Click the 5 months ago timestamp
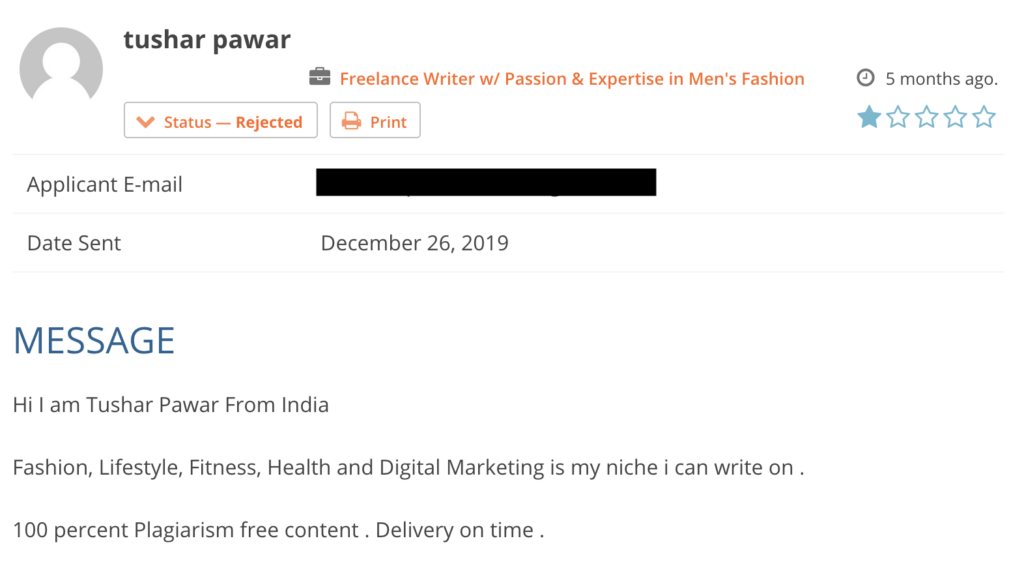Viewport: 1024px width, 562px height. coord(942,79)
